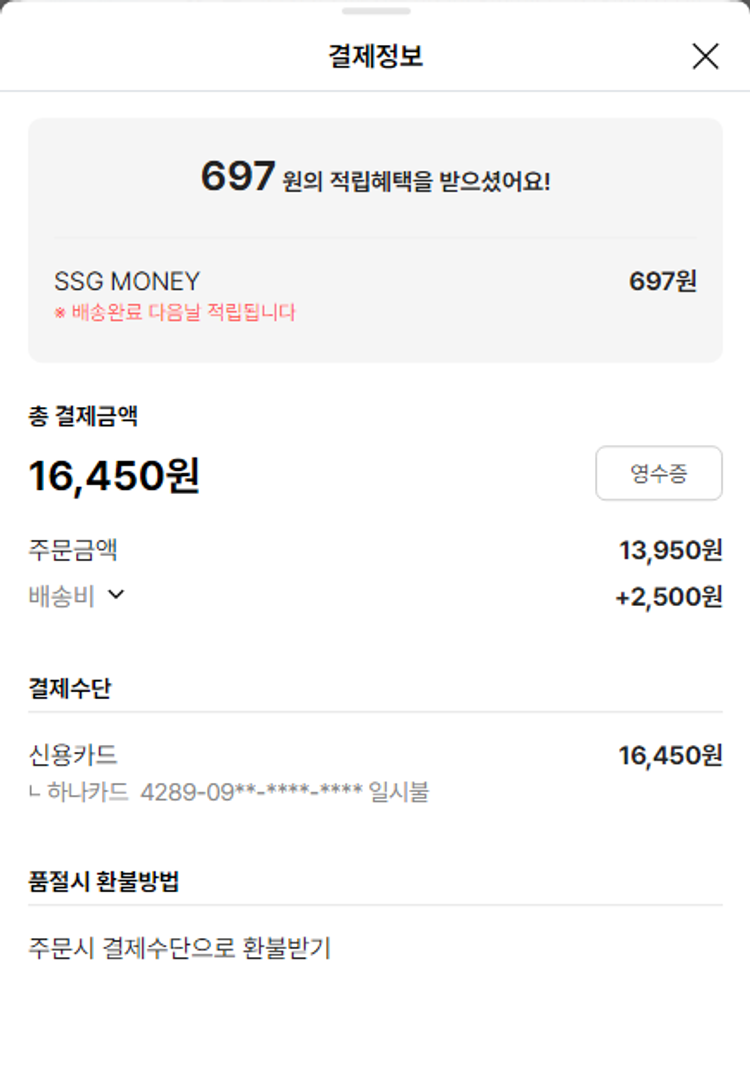Click the 하나카드 card number line
This screenshot has height=1067, width=750.
click(x=230, y=793)
